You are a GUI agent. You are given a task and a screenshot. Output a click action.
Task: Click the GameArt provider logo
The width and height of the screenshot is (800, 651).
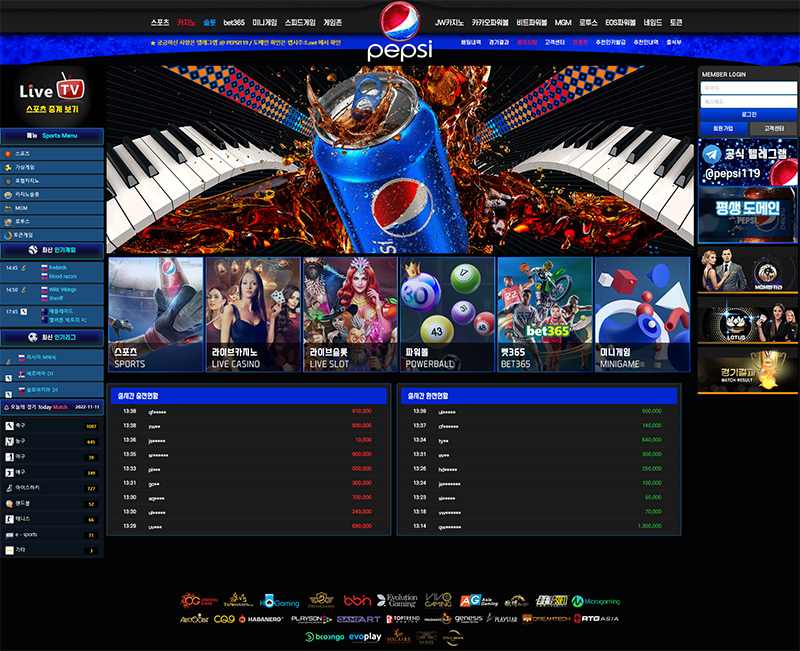coord(359,619)
